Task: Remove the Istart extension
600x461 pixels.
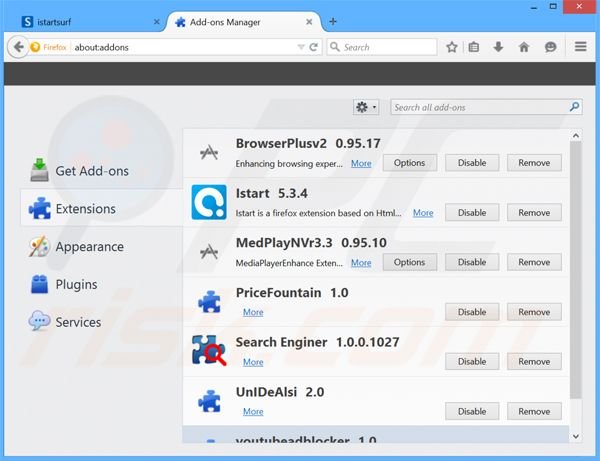Action: 534,212
